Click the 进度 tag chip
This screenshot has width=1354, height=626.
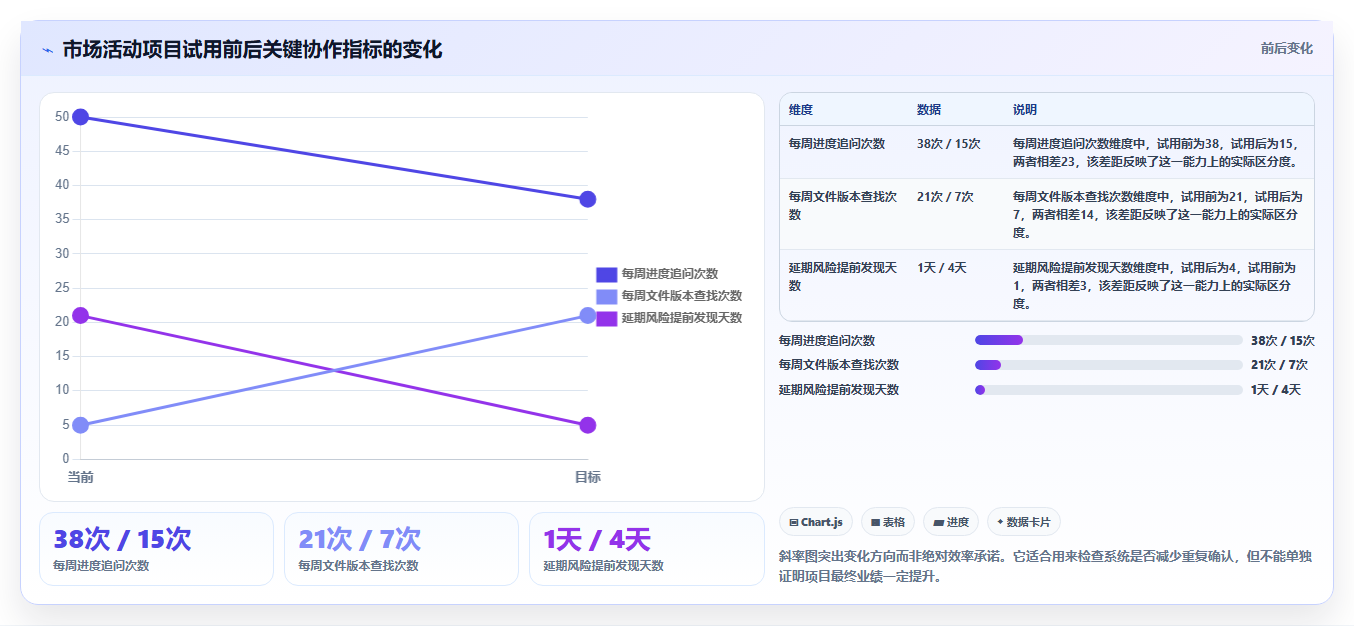coord(951,522)
